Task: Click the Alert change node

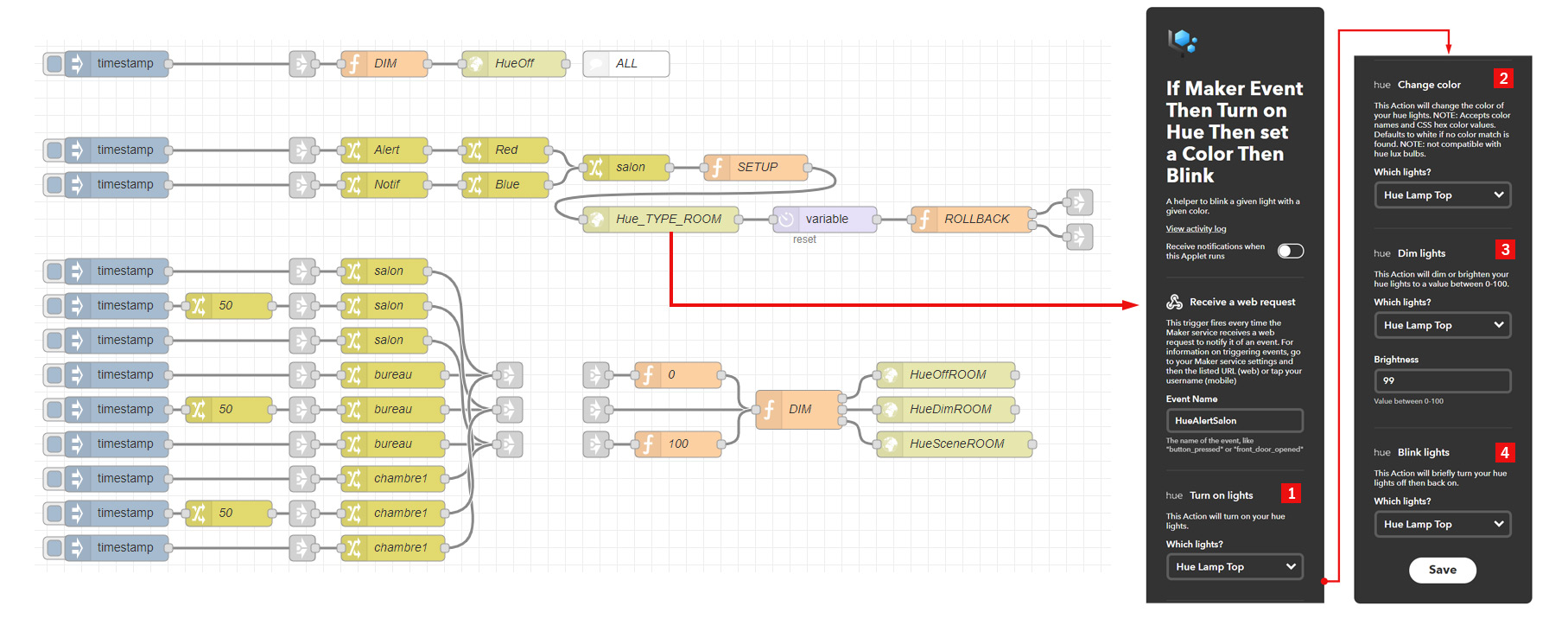Action: [384, 150]
